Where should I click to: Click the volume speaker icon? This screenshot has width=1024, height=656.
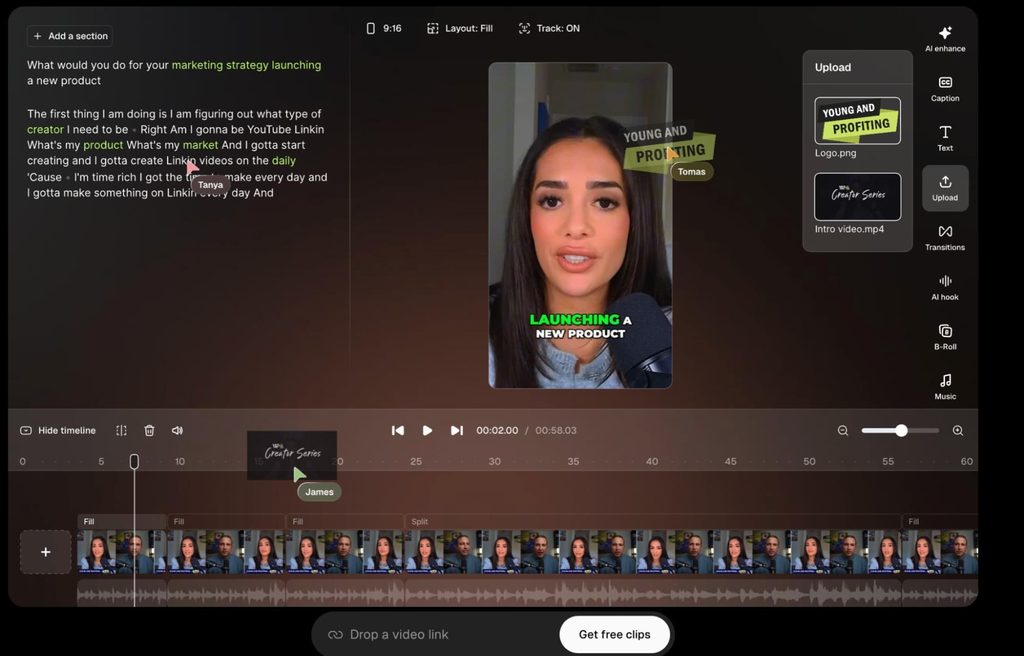(x=177, y=431)
